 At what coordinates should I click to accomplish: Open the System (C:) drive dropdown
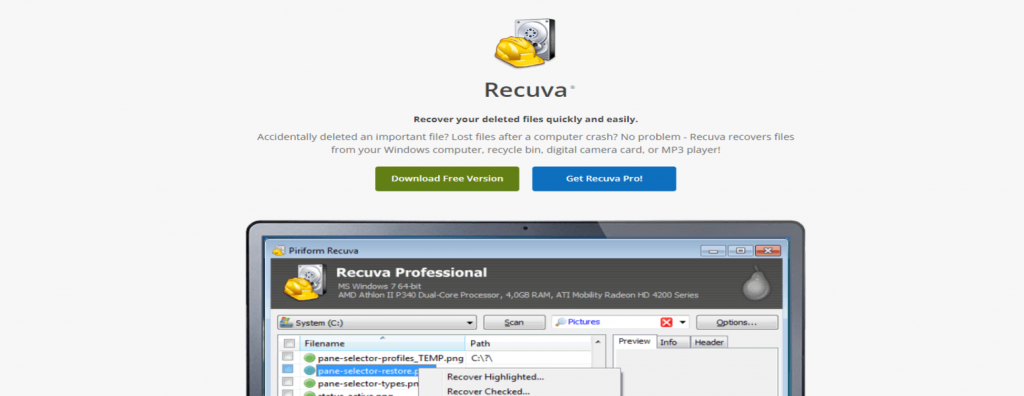pos(470,323)
